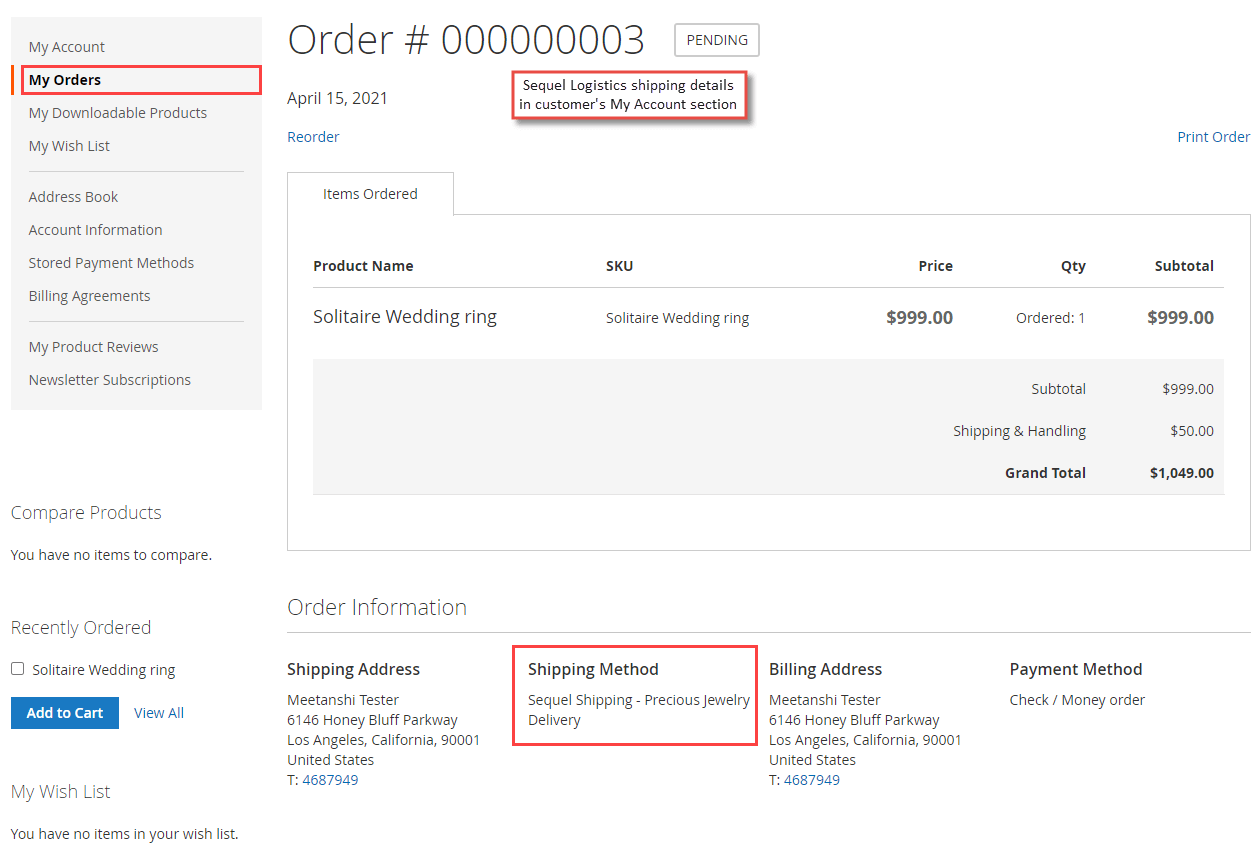
Task: Go to My Downloadable Products
Action: tap(117, 112)
